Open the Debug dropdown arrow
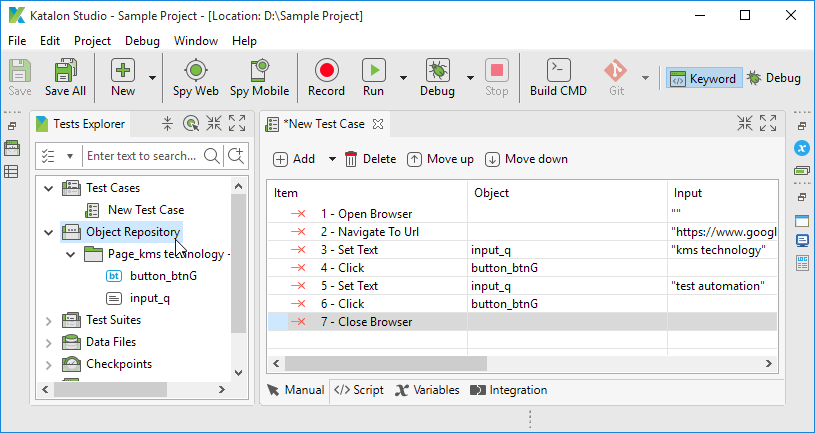Image resolution: width=815 pixels, height=433 pixels. [470, 78]
